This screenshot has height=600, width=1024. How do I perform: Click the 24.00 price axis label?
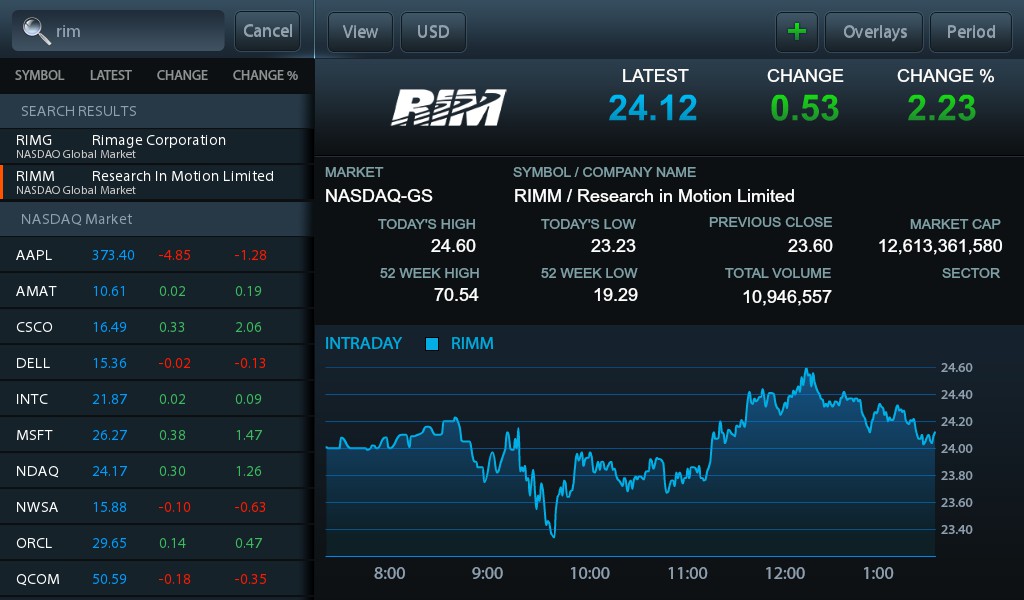click(x=957, y=449)
